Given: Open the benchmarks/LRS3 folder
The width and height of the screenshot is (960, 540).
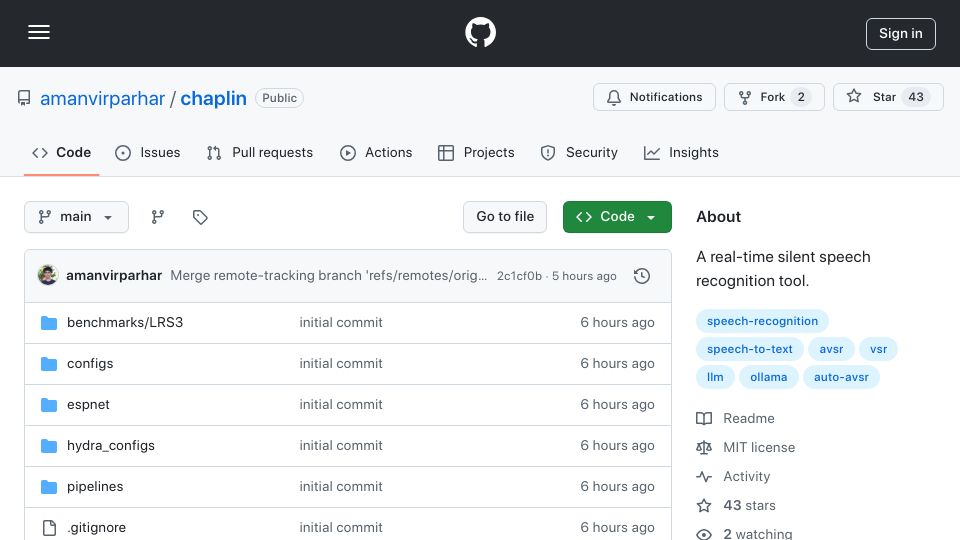Looking at the screenshot, I should [x=125, y=323].
